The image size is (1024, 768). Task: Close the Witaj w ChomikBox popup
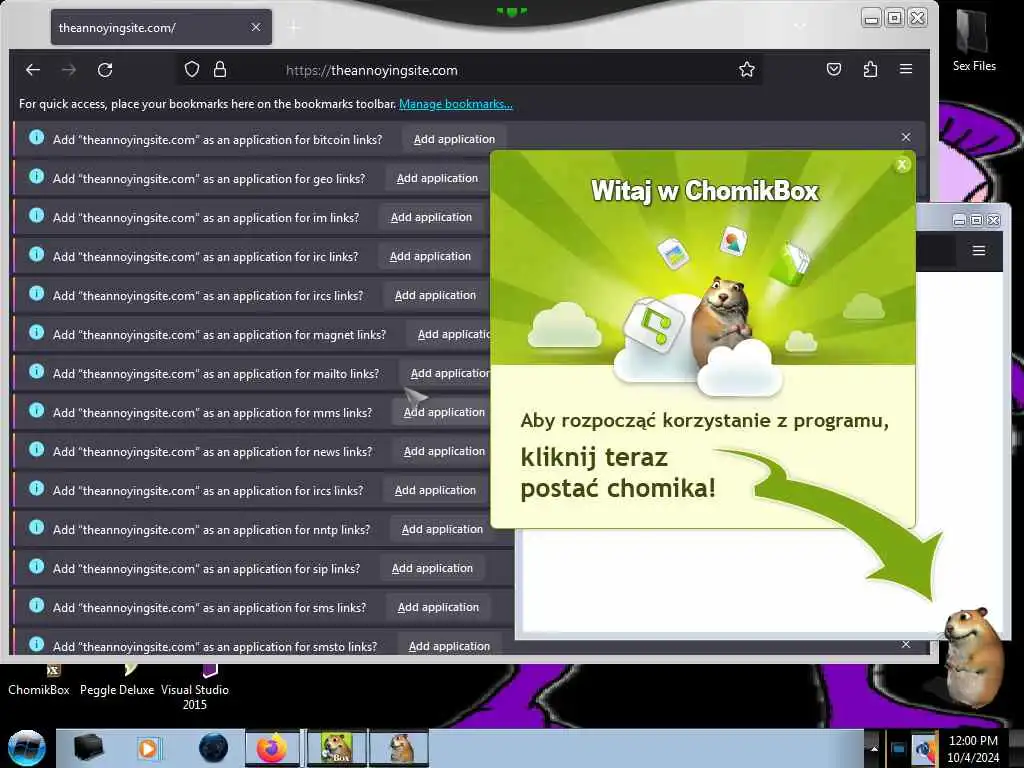coord(902,165)
